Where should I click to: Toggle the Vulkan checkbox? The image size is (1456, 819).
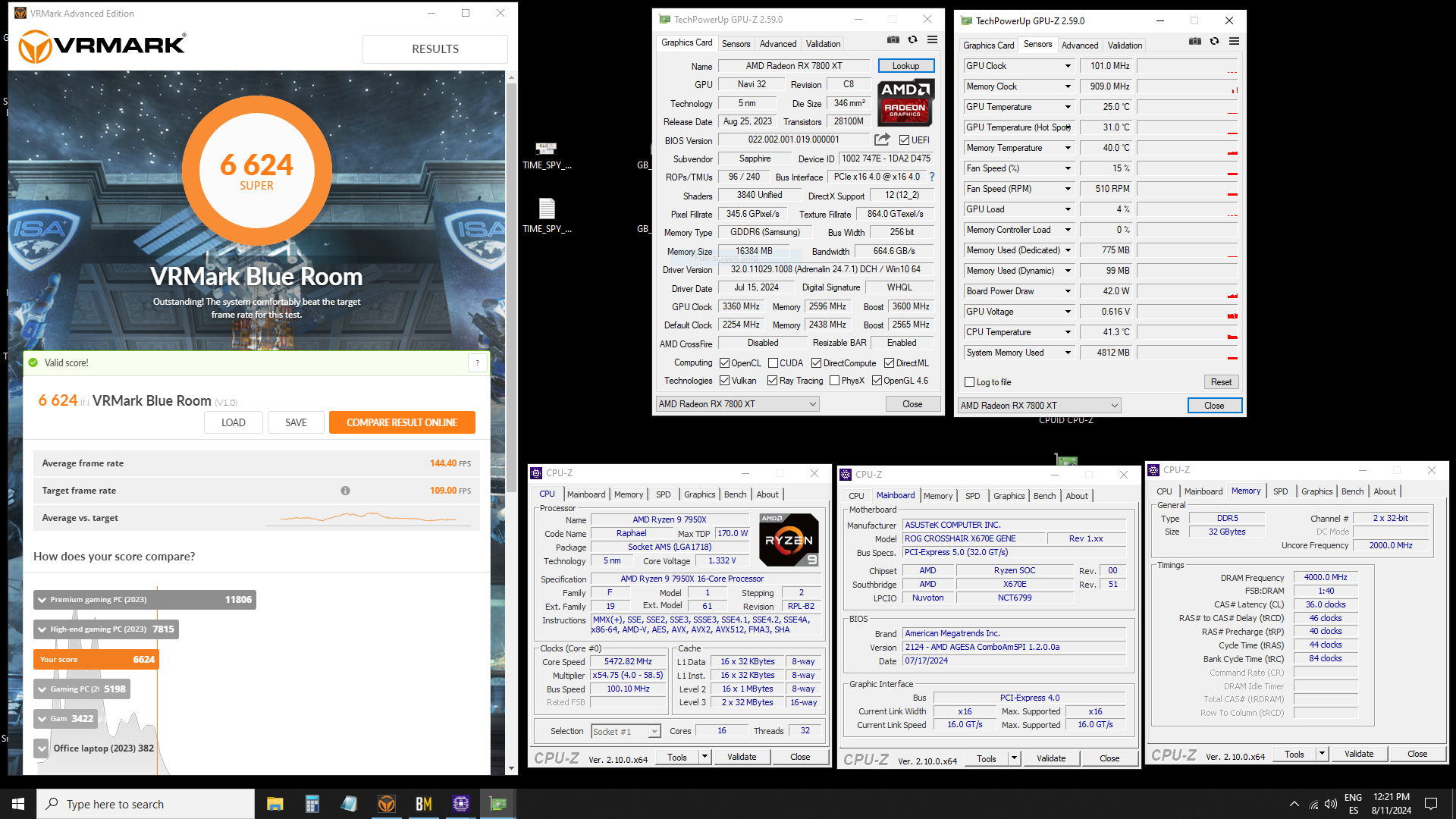pos(724,381)
